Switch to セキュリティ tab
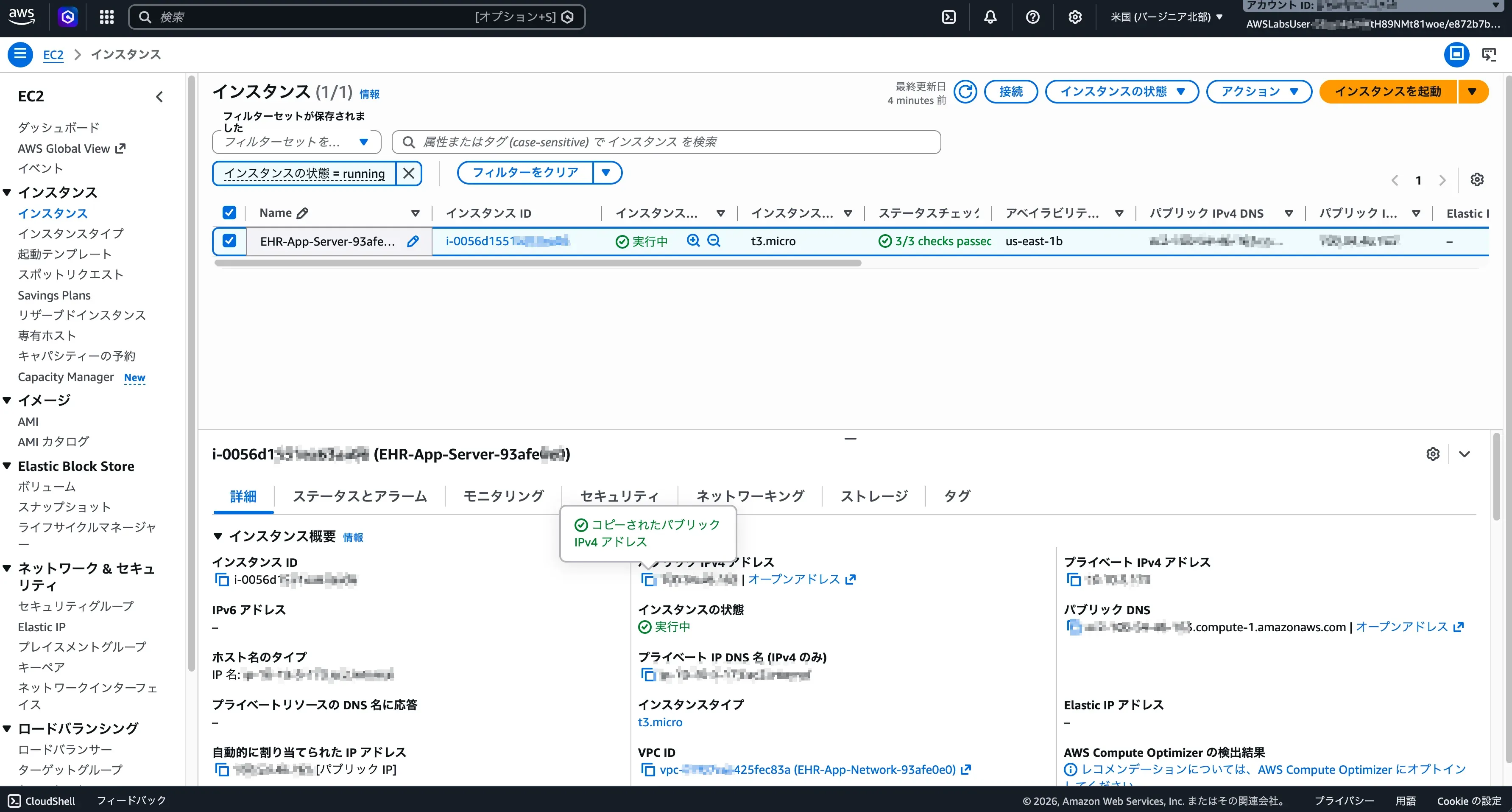This screenshot has width=1512, height=812. 620,496
